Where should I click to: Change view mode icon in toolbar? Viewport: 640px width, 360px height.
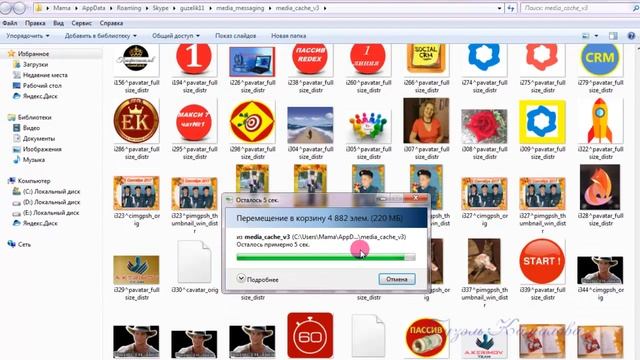pos(586,36)
